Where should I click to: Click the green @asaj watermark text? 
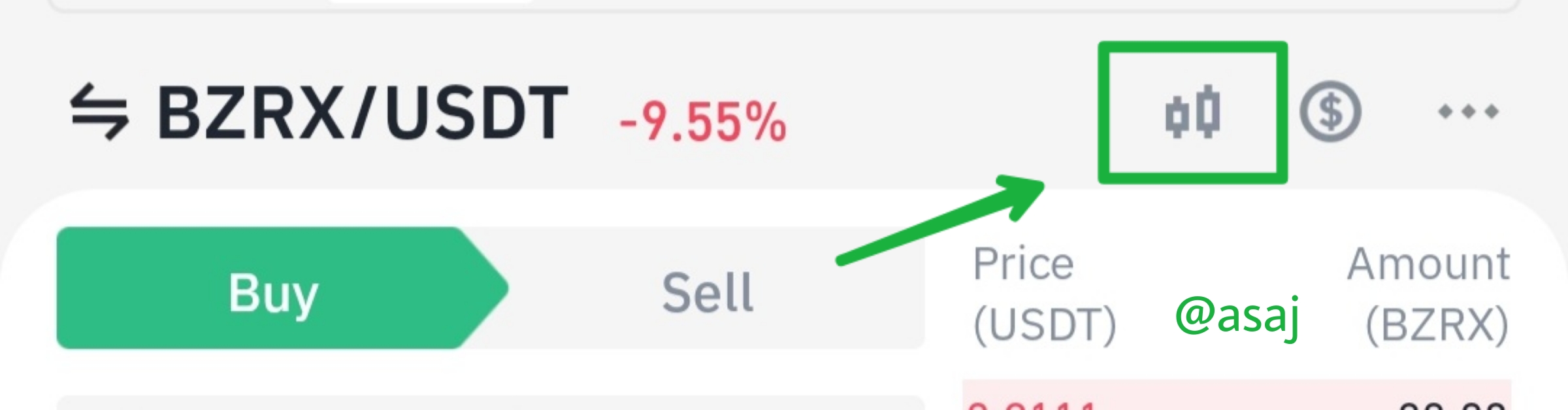pos(1237,316)
